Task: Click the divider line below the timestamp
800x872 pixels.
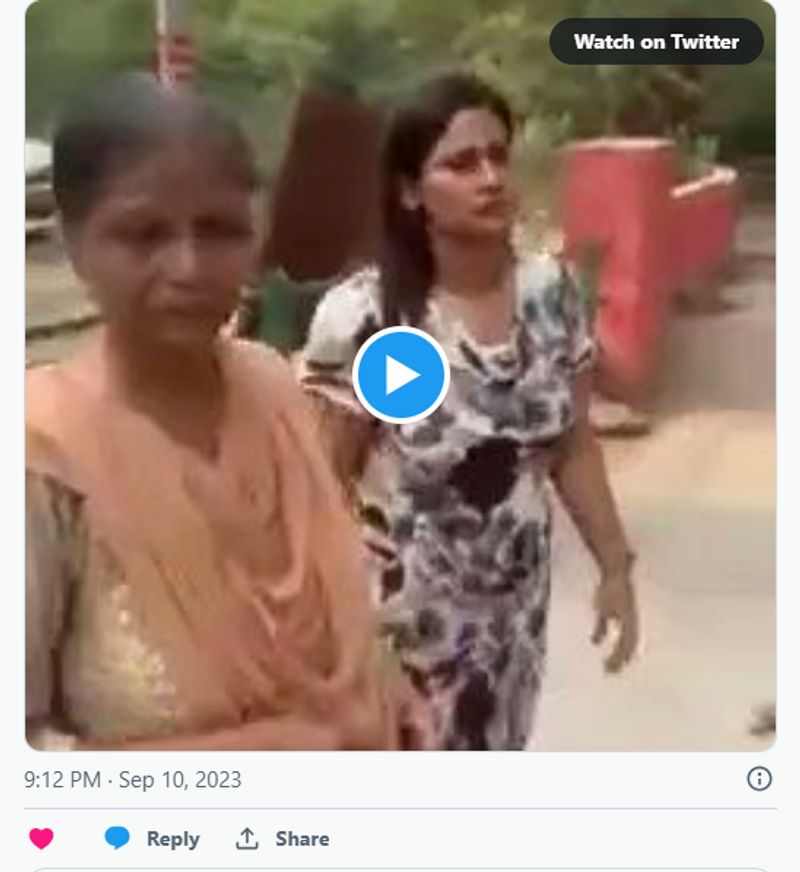Action: (400, 808)
